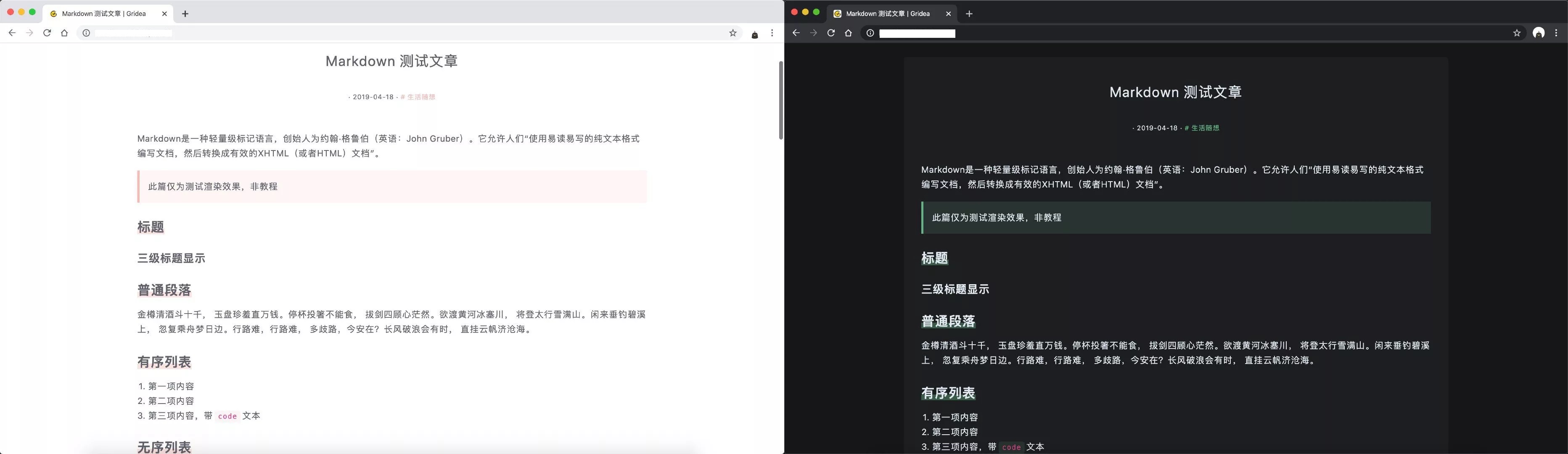Click the pink 生活随想 tag link
Viewport: 1568px width, 454px height.
[418, 97]
